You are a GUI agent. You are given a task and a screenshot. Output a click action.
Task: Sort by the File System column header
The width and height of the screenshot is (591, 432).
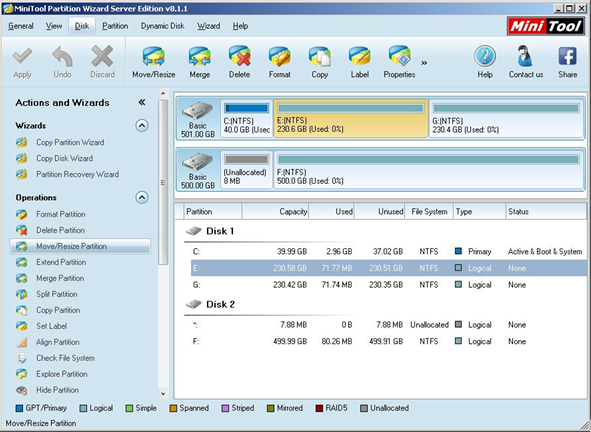429,211
